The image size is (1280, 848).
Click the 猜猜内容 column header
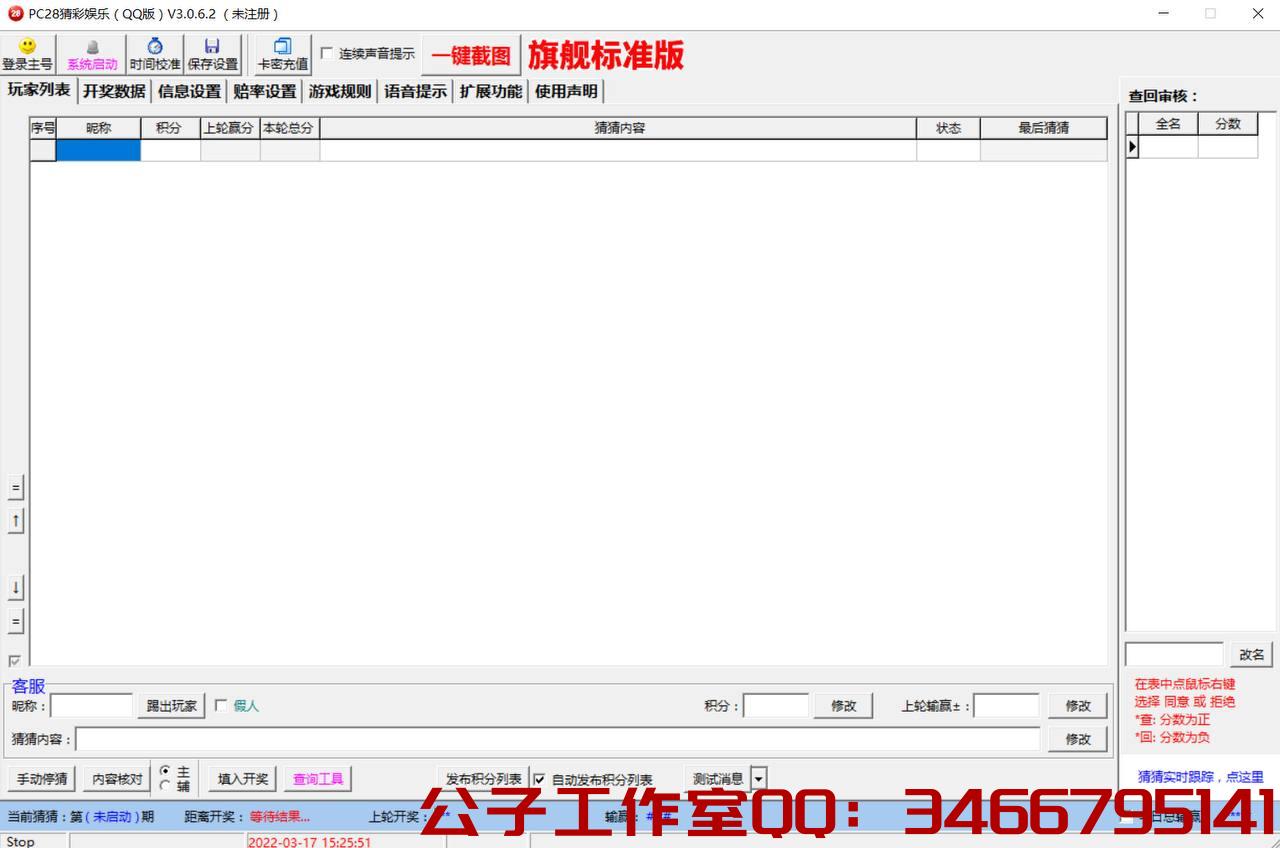(618, 128)
